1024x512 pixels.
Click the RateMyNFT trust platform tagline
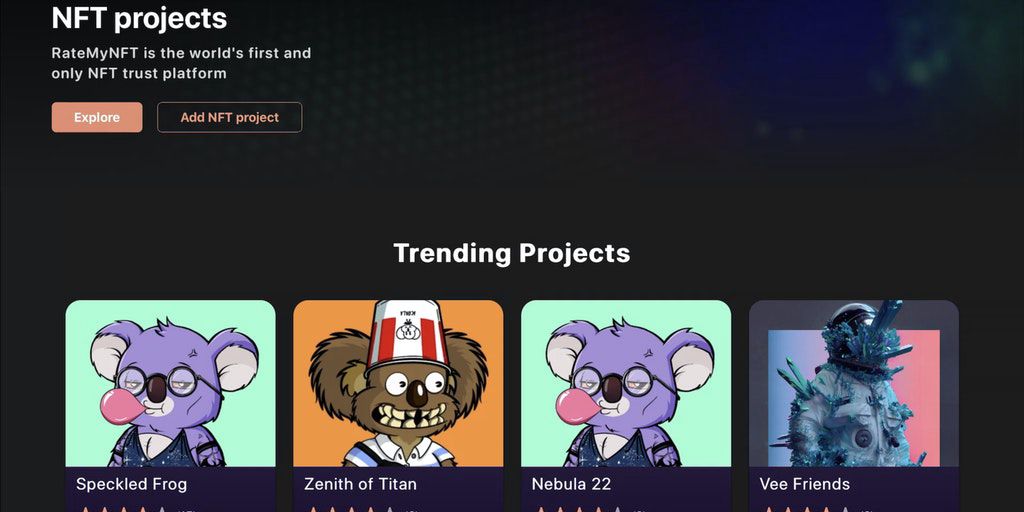point(182,63)
